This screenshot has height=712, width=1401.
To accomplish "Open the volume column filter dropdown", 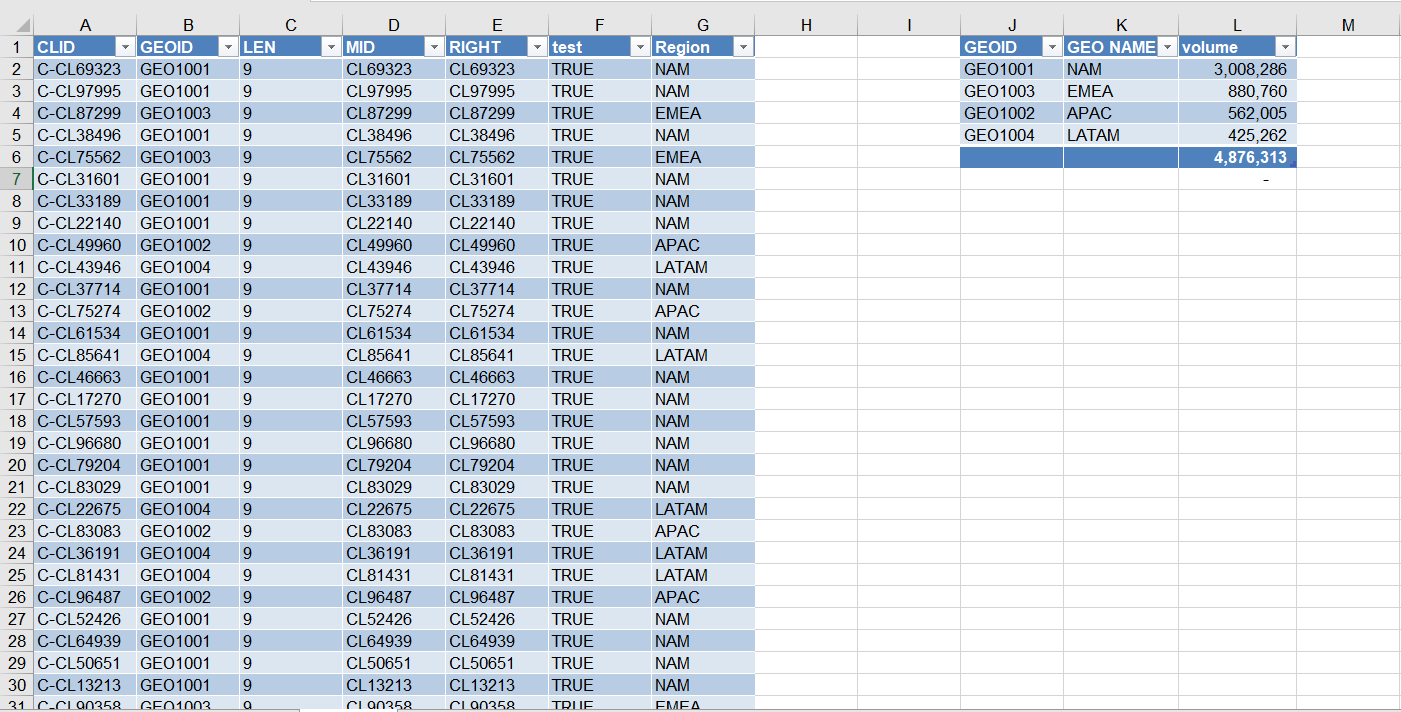I will [x=1285, y=47].
